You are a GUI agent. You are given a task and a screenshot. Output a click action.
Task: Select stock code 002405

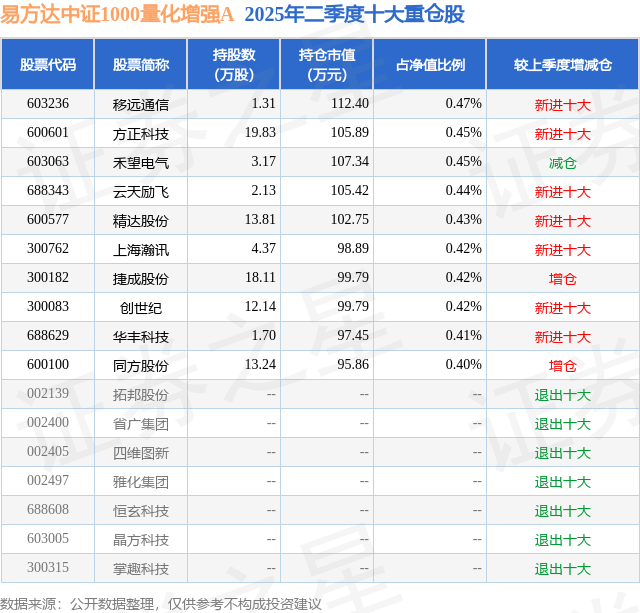(48, 451)
